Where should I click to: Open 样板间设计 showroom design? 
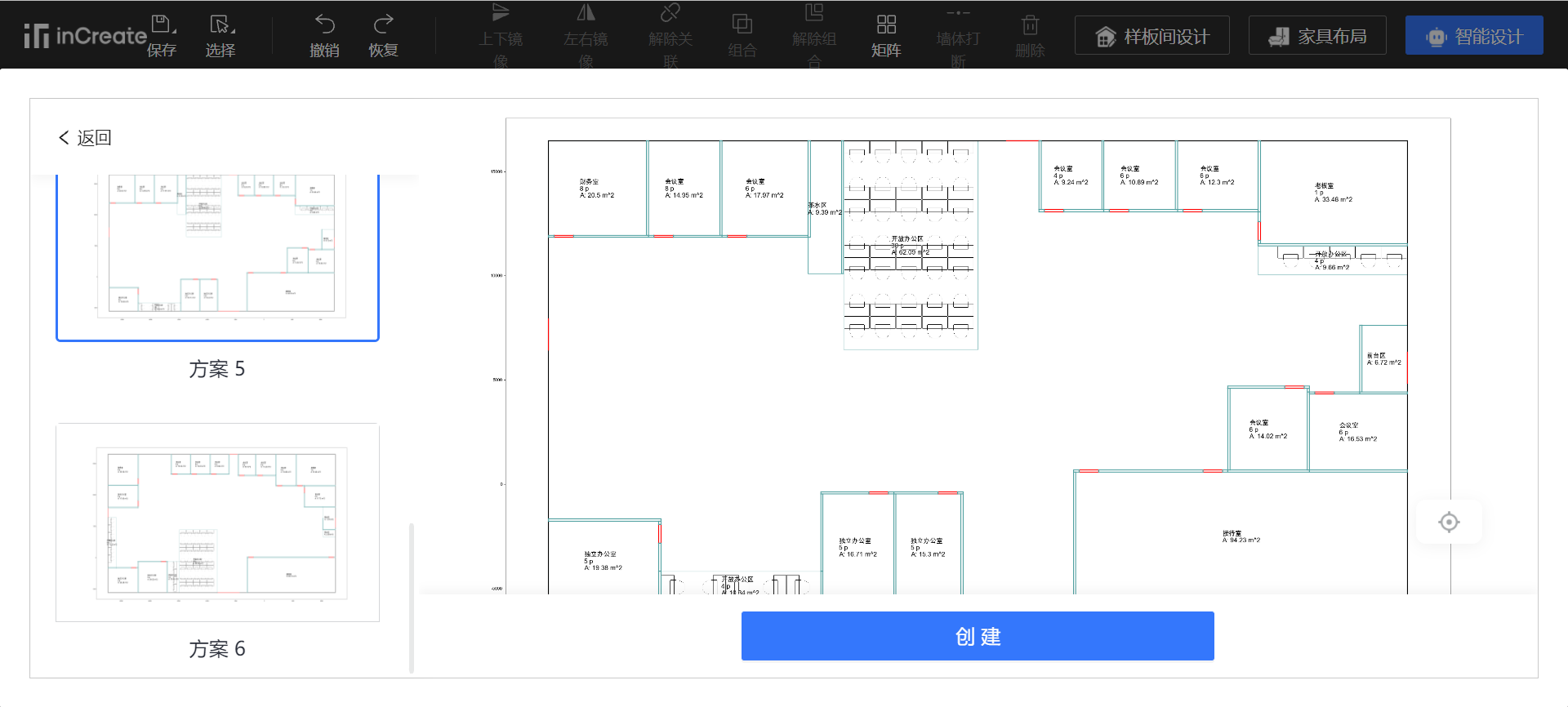coord(1151,35)
